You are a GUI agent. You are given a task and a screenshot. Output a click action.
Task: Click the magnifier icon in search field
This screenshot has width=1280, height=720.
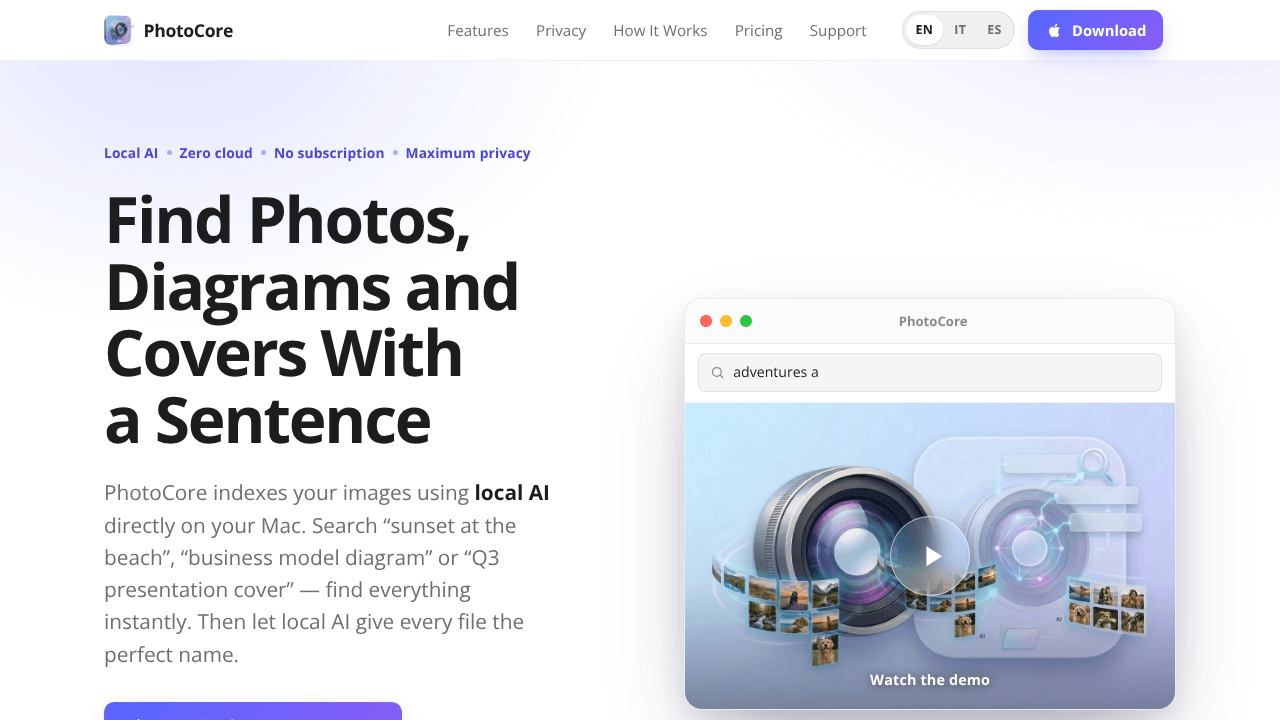coord(717,373)
